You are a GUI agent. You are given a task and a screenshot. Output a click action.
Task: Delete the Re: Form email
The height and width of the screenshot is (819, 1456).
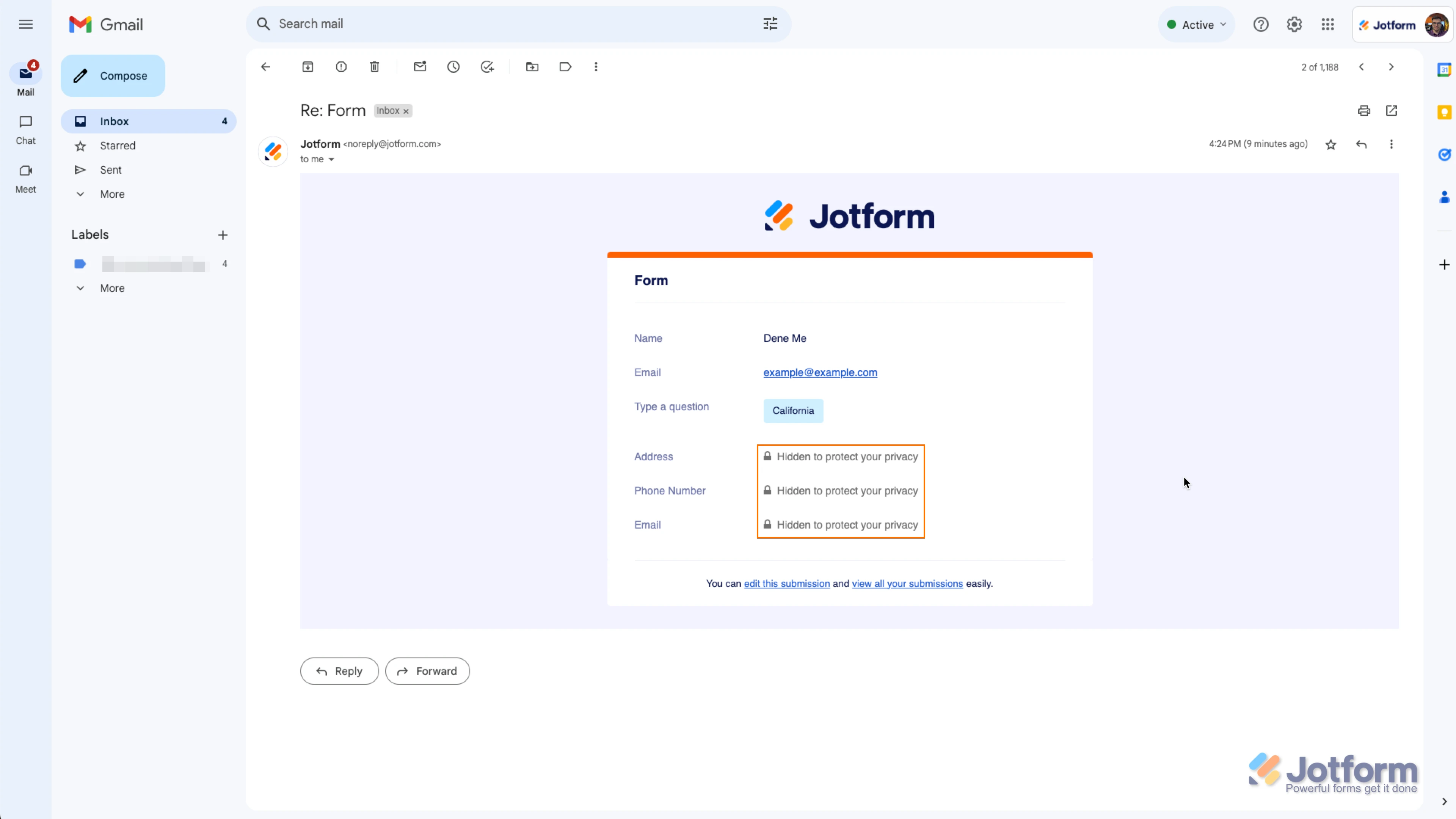pos(374,67)
